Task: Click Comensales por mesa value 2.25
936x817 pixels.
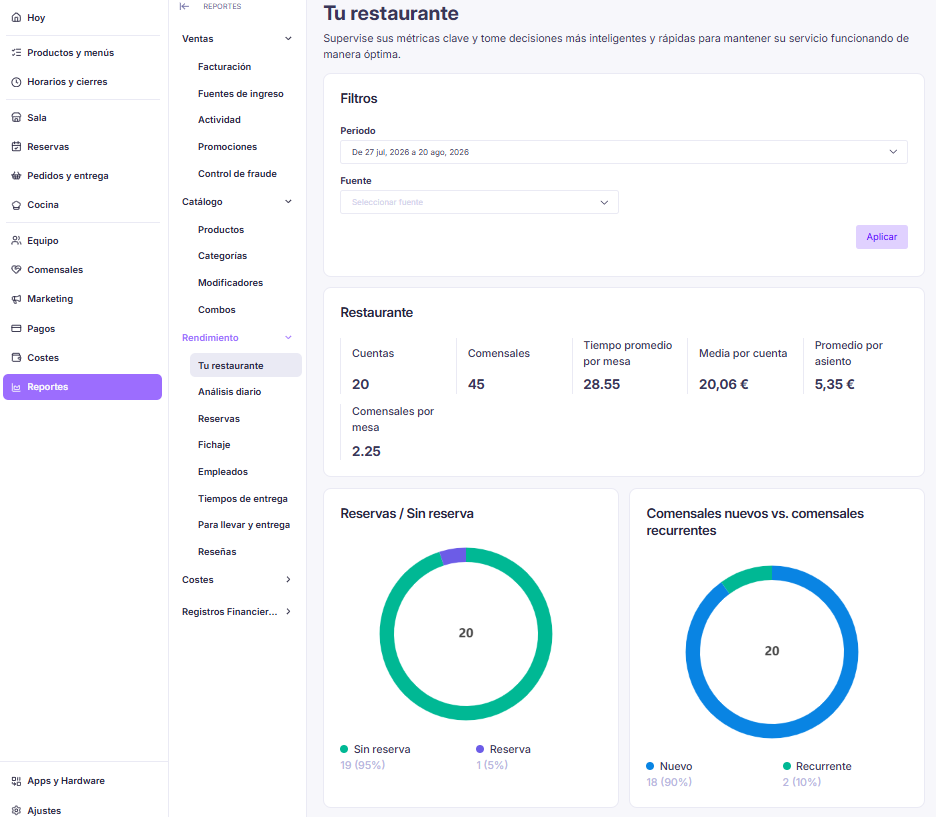Action: point(366,451)
